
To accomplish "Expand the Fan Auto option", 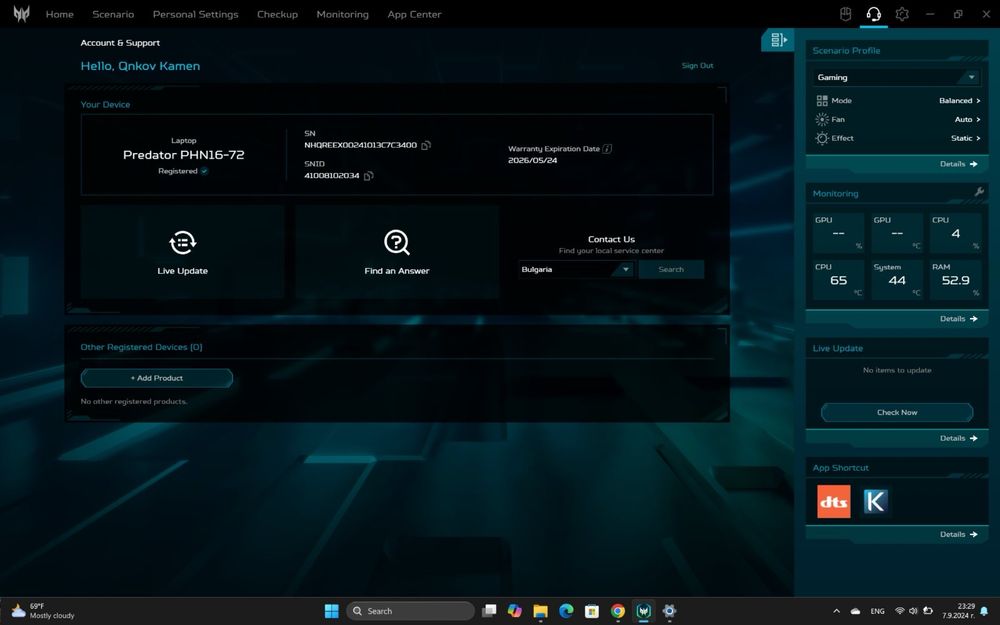I will pyautogui.click(x=967, y=119).
